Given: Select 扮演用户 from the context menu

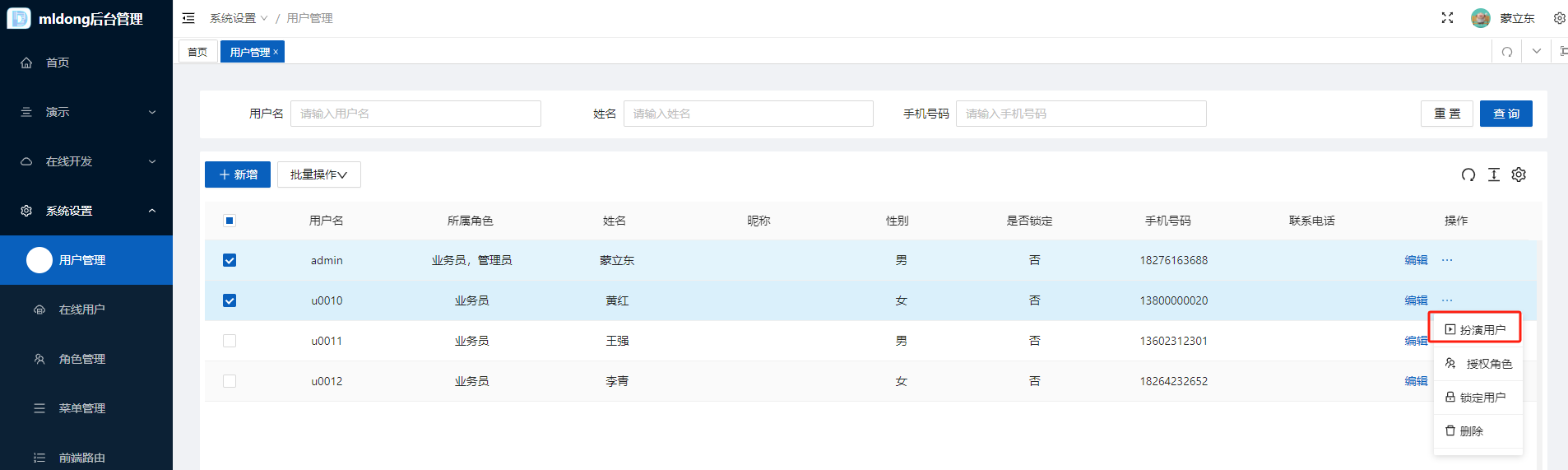Looking at the screenshot, I should point(1477,329).
